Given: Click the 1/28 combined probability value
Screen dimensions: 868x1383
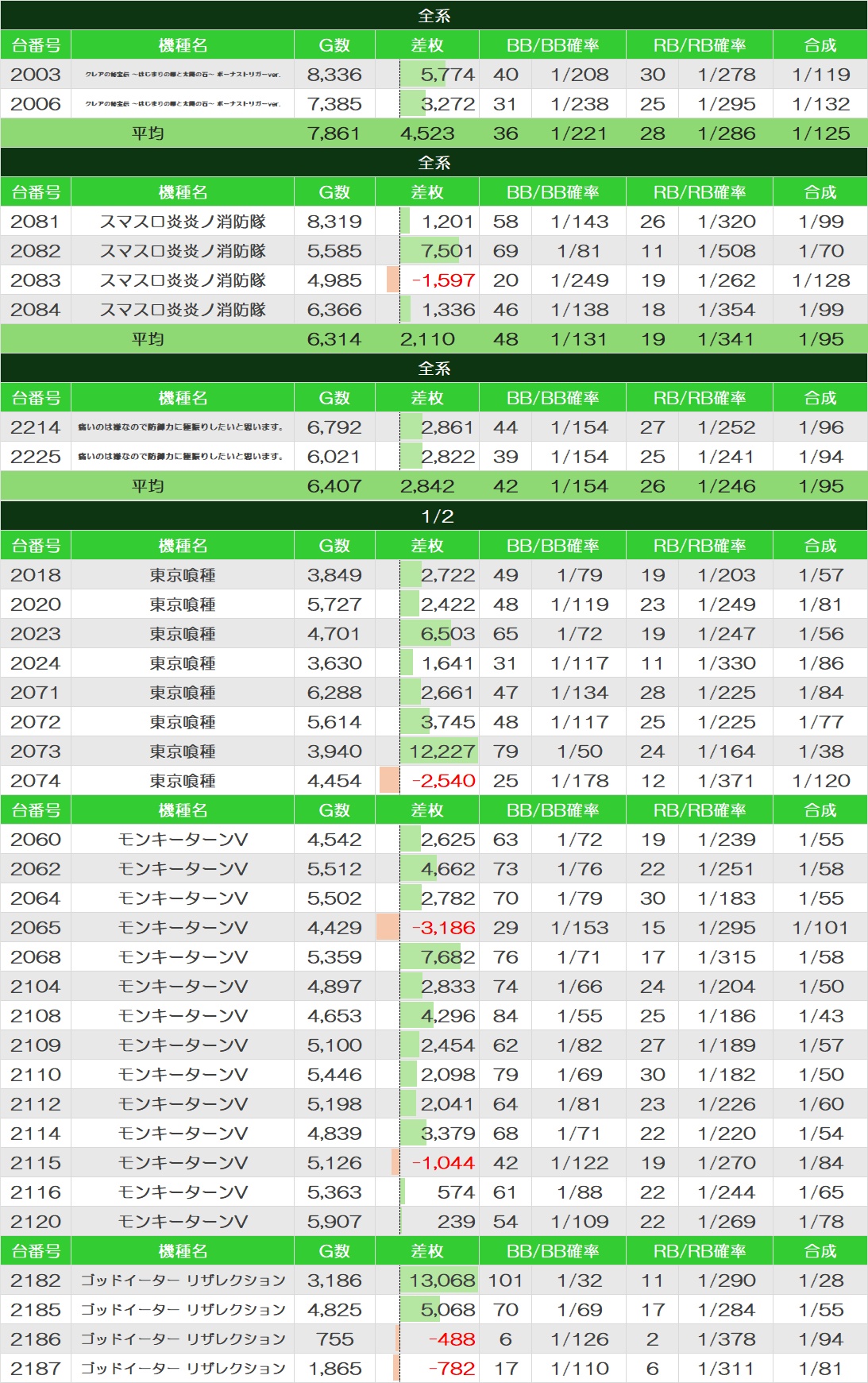Looking at the screenshot, I should [x=820, y=1281].
